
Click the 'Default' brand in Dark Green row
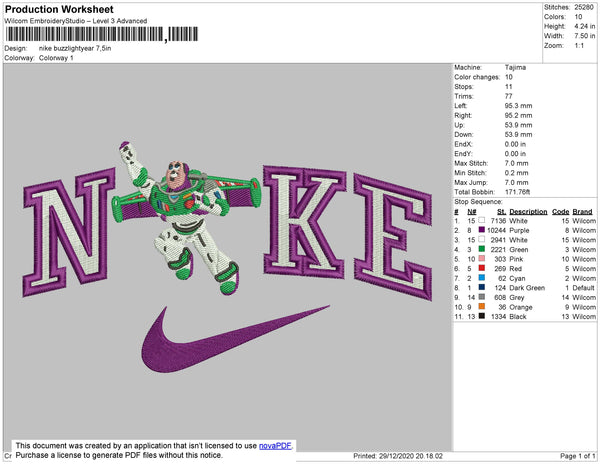pos(583,288)
